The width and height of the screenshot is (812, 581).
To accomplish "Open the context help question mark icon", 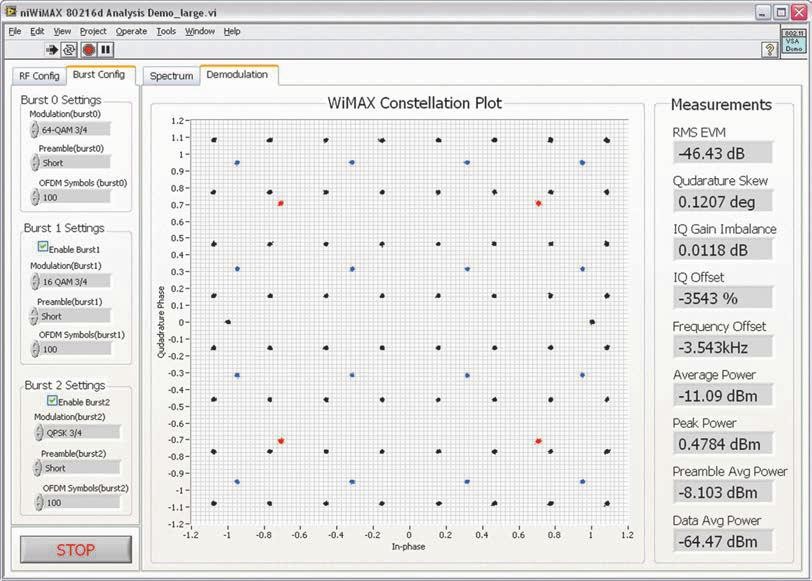I will 770,50.
